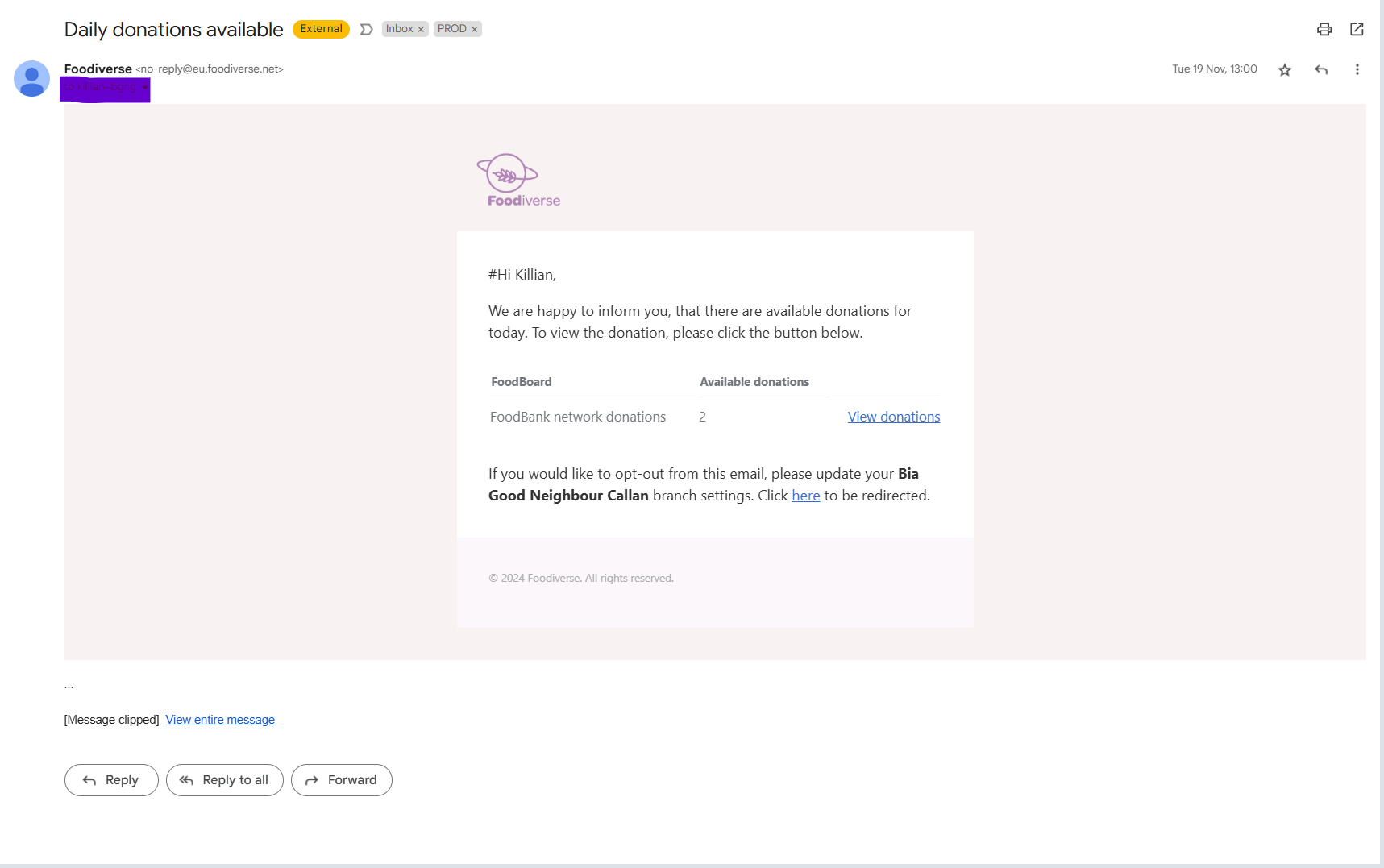Click the Forward button
Screen dimensions: 1384x868
click(342, 780)
